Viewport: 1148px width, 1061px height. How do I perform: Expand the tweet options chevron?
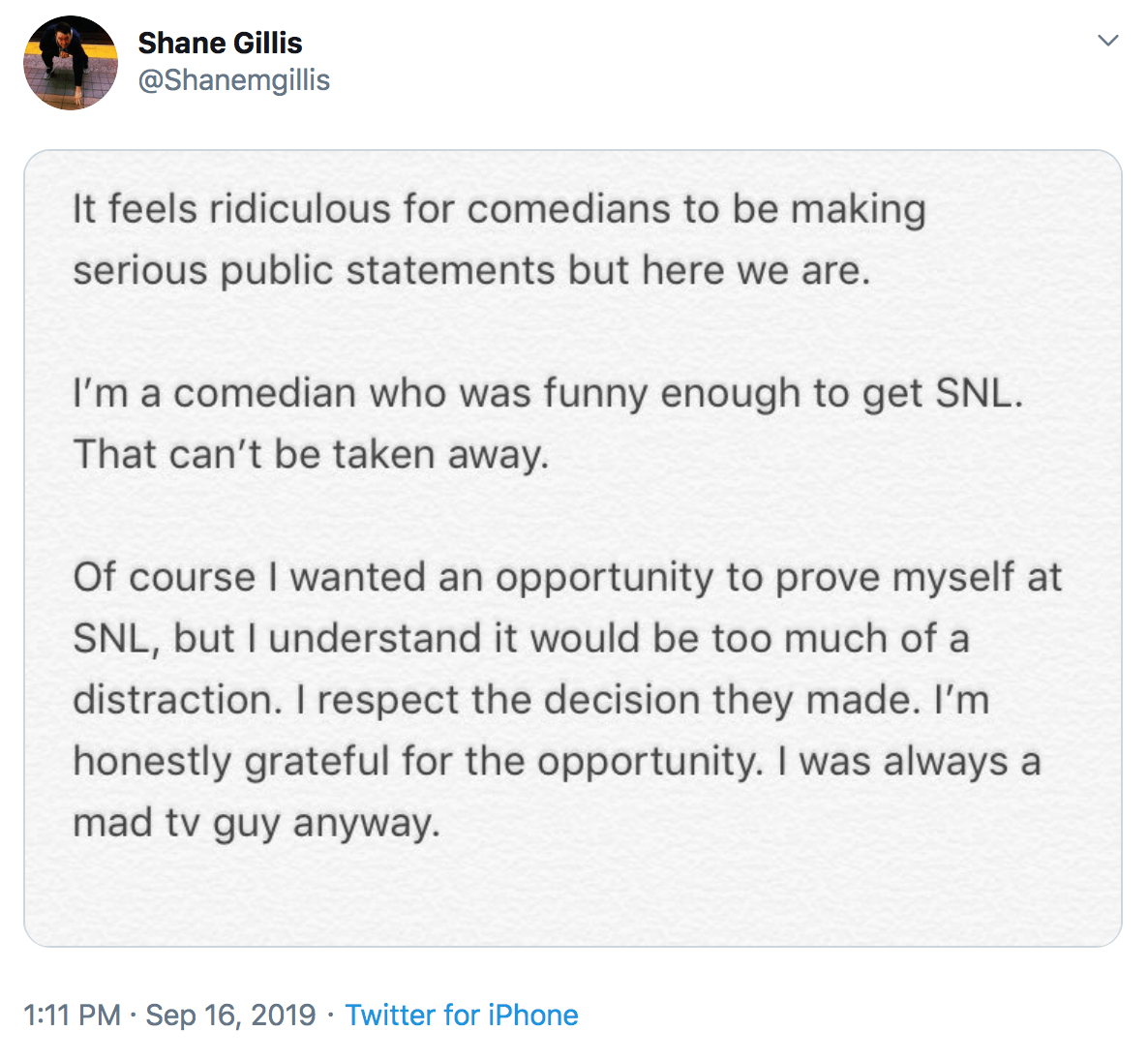(1108, 41)
